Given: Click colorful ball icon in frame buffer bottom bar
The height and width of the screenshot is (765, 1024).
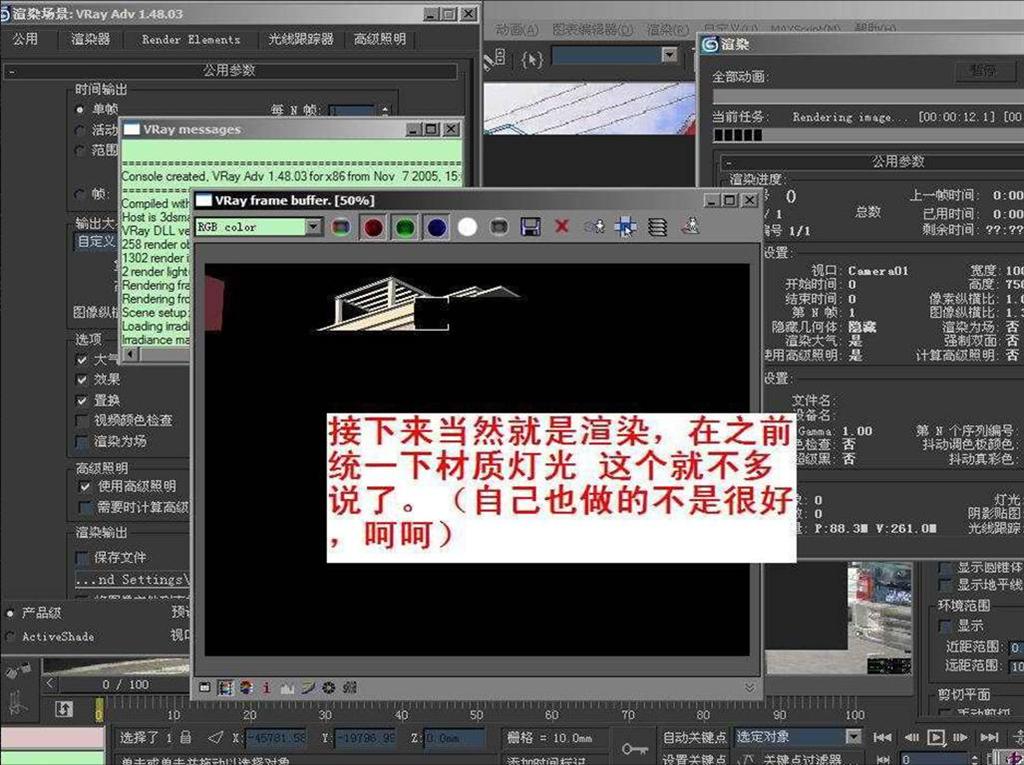Looking at the screenshot, I should point(246,687).
